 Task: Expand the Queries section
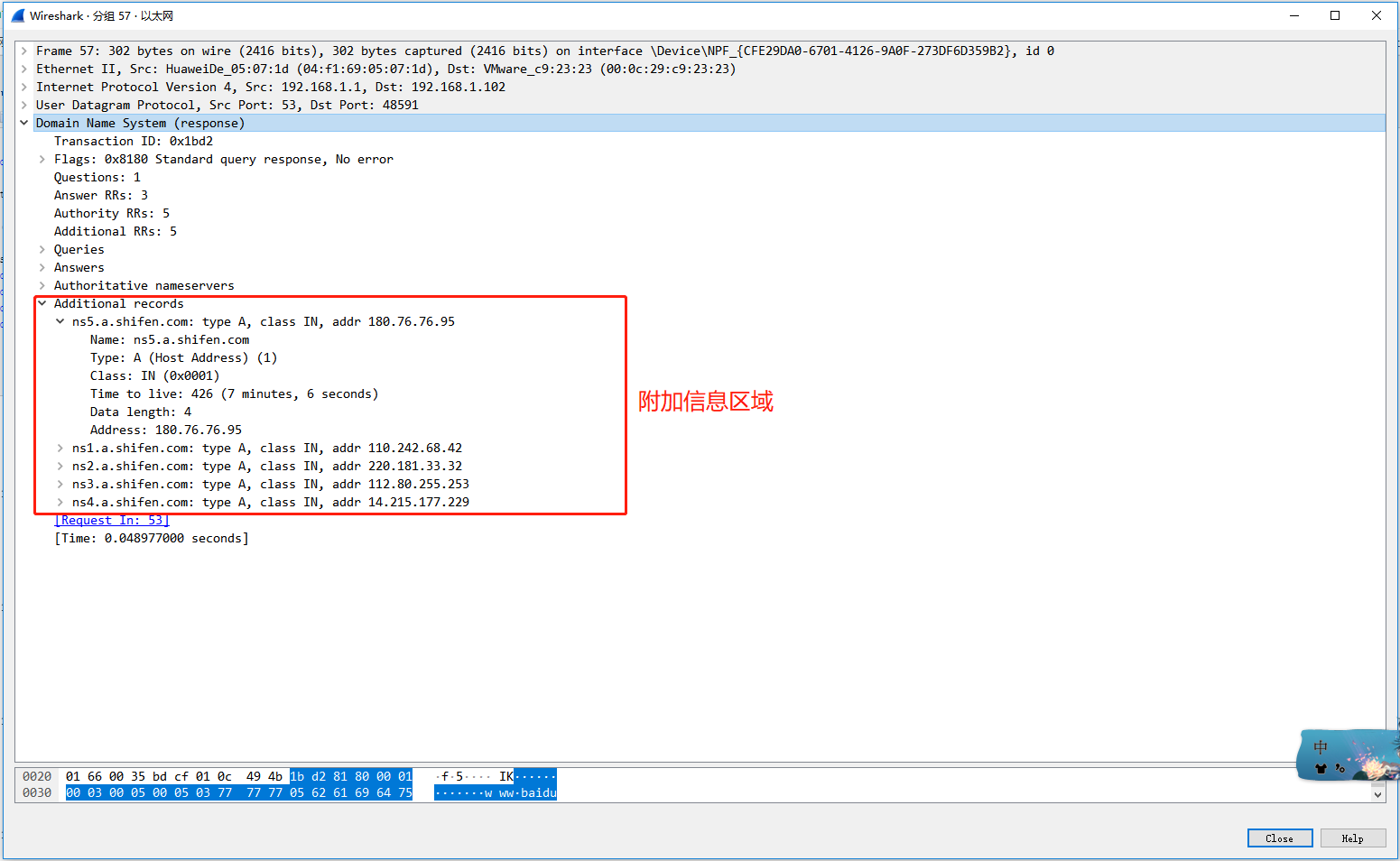(42, 250)
